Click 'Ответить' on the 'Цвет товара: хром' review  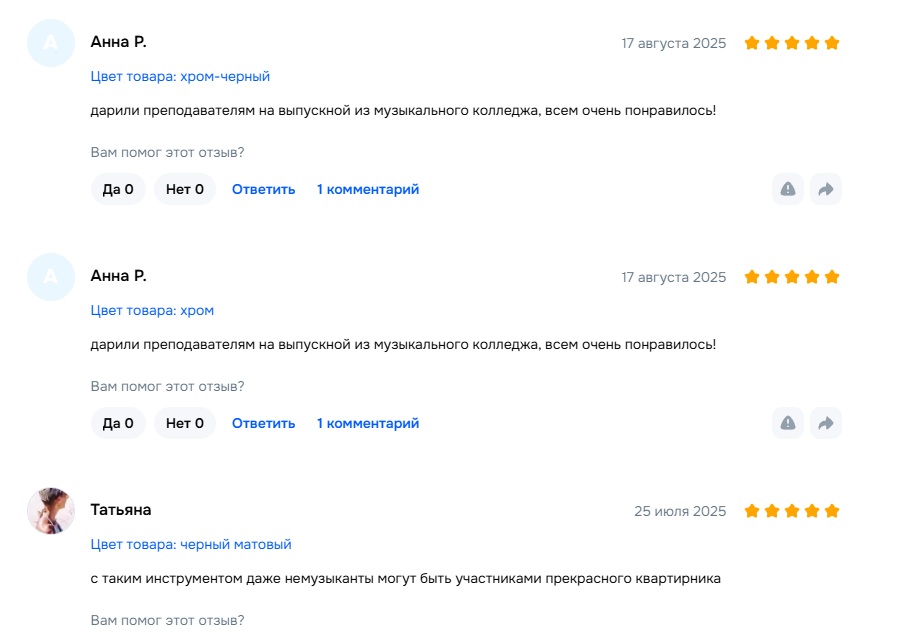click(x=264, y=423)
